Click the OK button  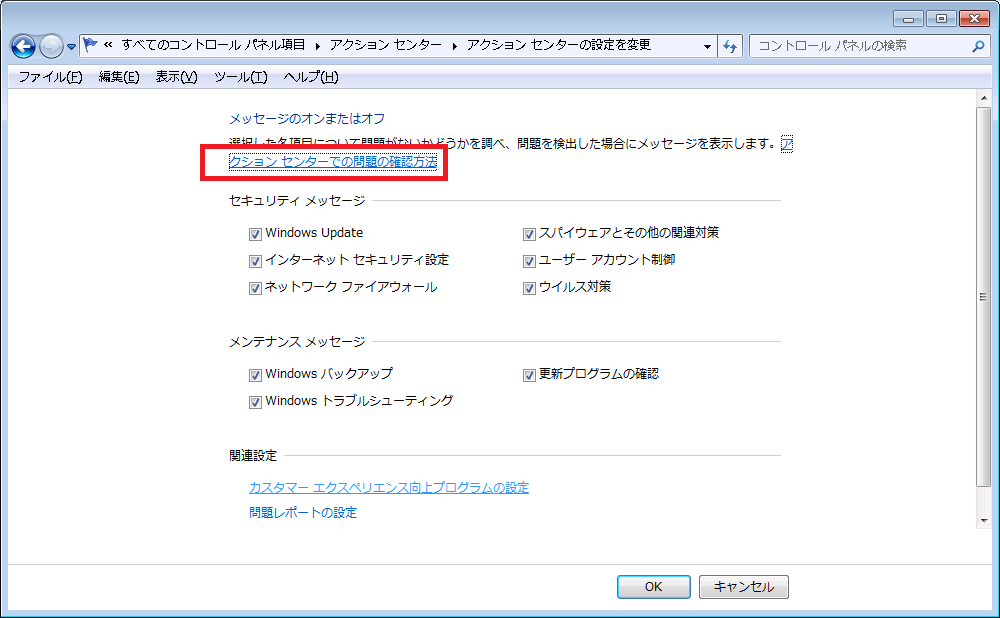pos(653,587)
